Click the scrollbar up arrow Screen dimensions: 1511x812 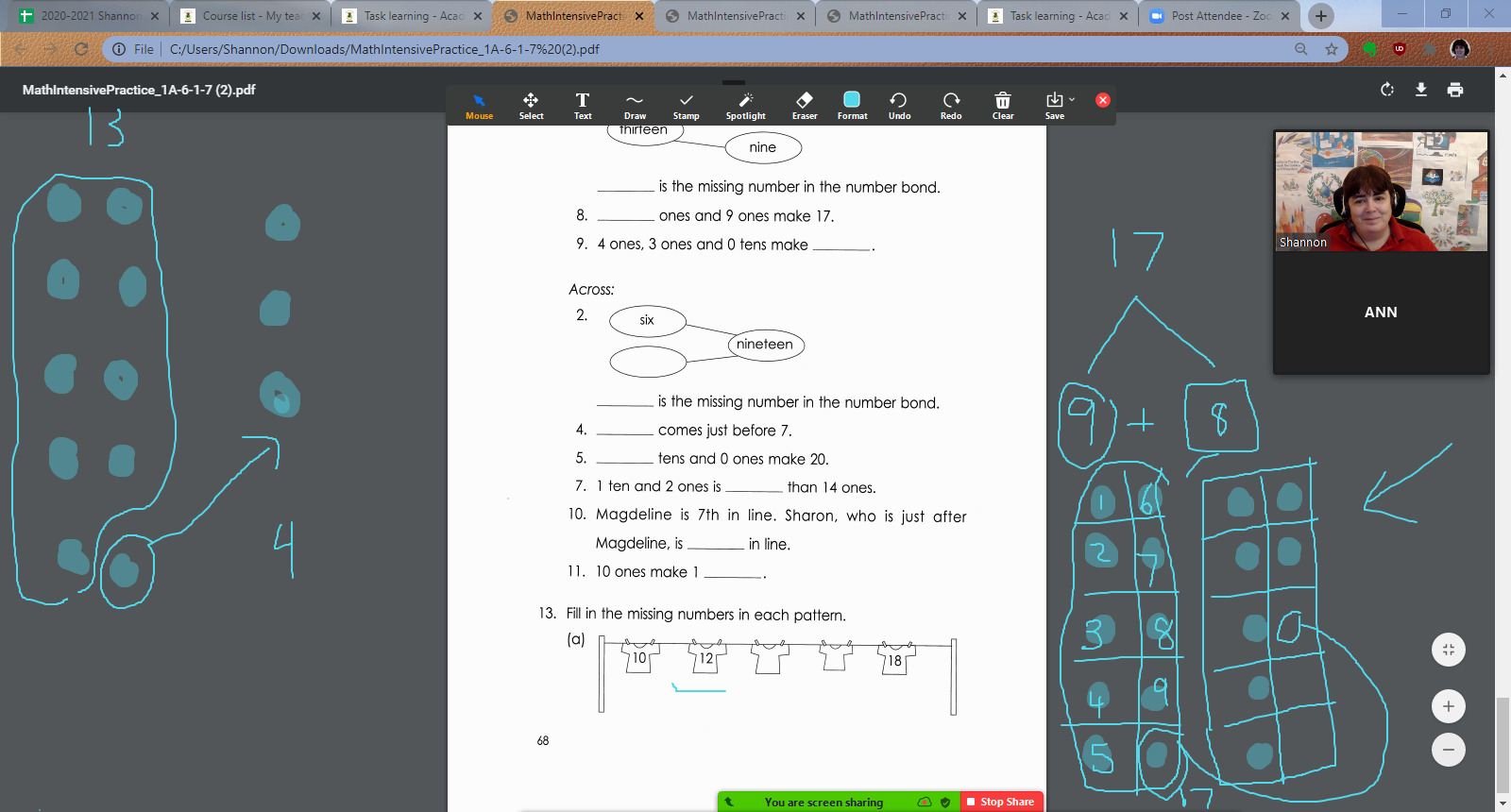coord(1503,74)
